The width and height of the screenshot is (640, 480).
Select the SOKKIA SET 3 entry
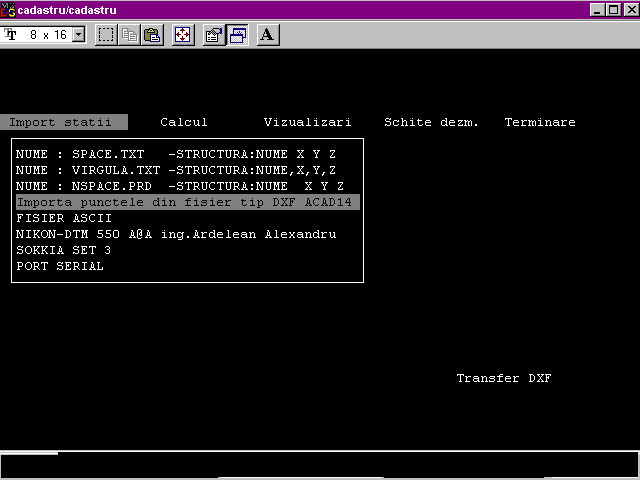[x=64, y=250]
